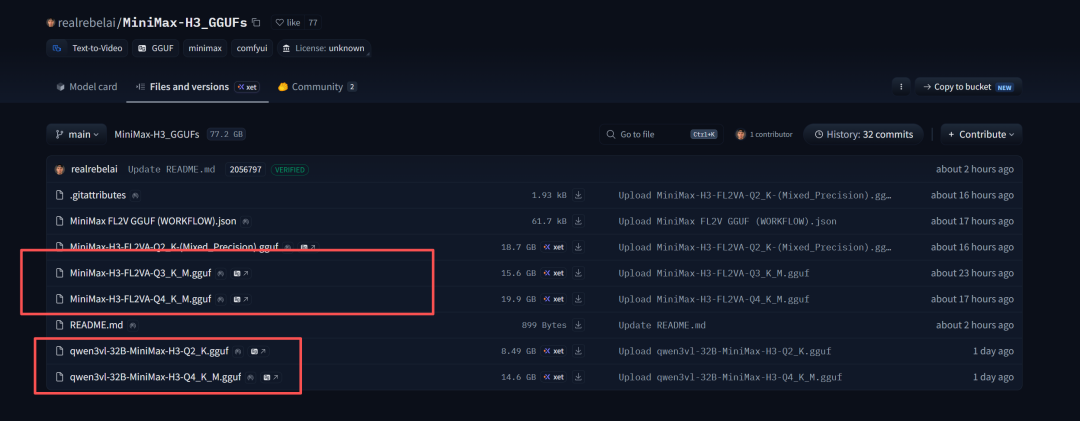This screenshot has width=1080, height=421.
Task: Click the xet badge on the 8.49 GB row
Action: (553, 351)
